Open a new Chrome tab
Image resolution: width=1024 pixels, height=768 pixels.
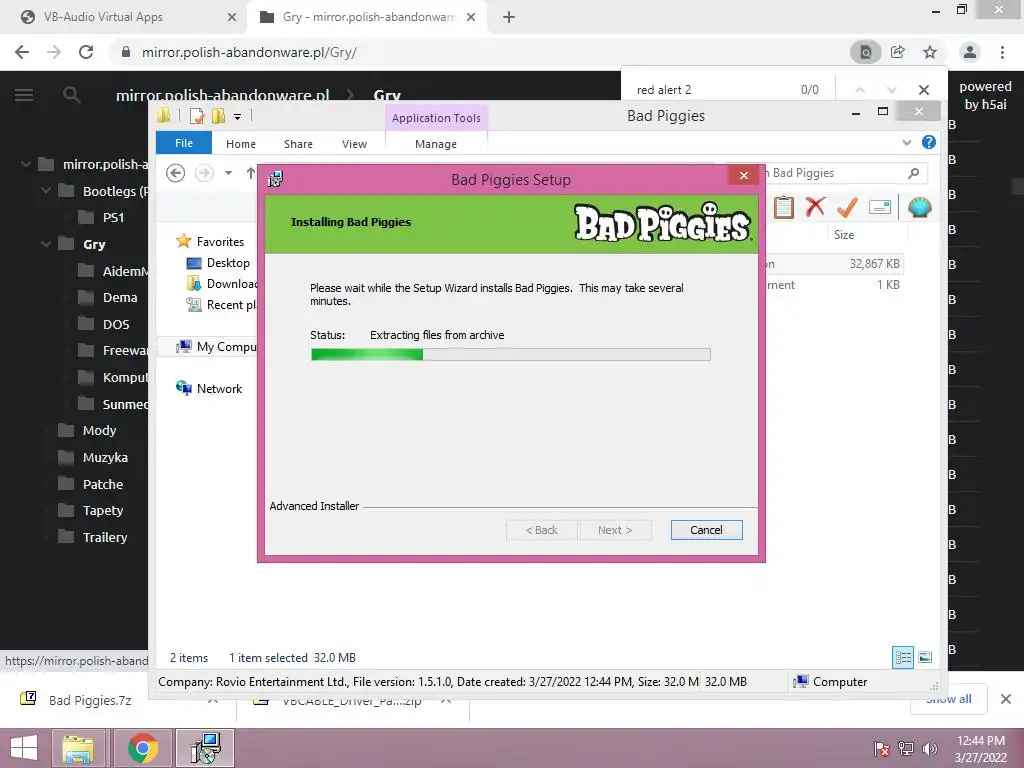[x=509, y=18]
